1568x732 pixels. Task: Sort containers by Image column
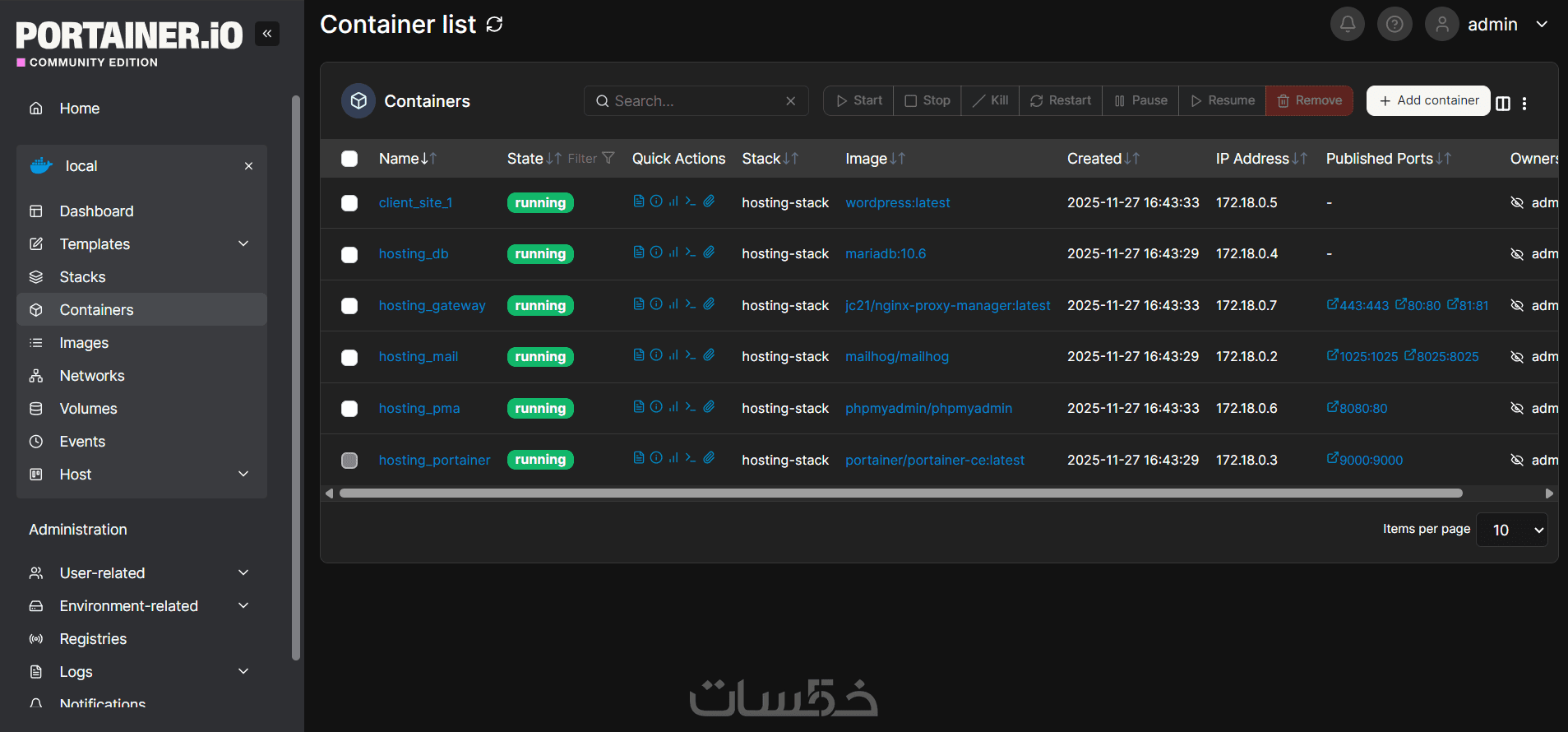[876, 159]
